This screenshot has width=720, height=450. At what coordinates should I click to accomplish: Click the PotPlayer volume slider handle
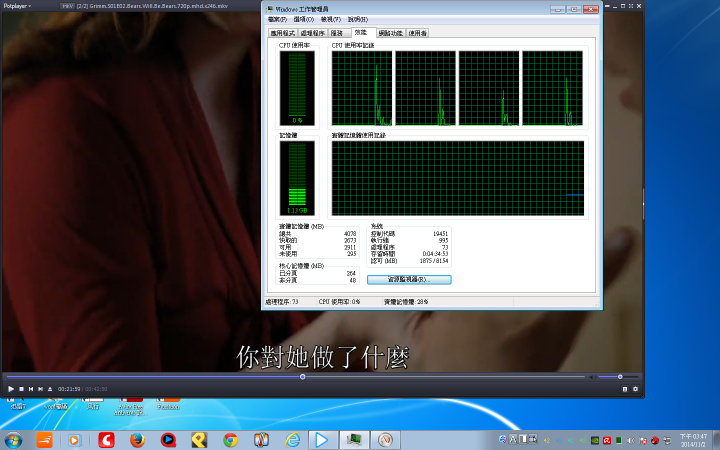coord(620,377)
